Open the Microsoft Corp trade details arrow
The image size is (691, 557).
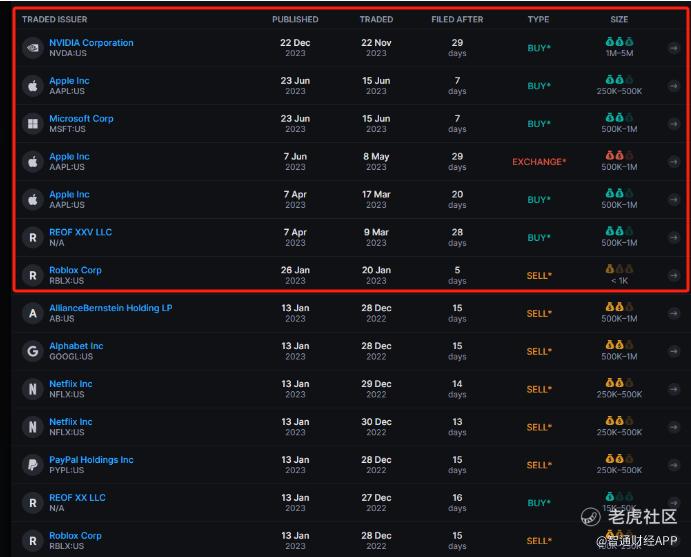673,123
